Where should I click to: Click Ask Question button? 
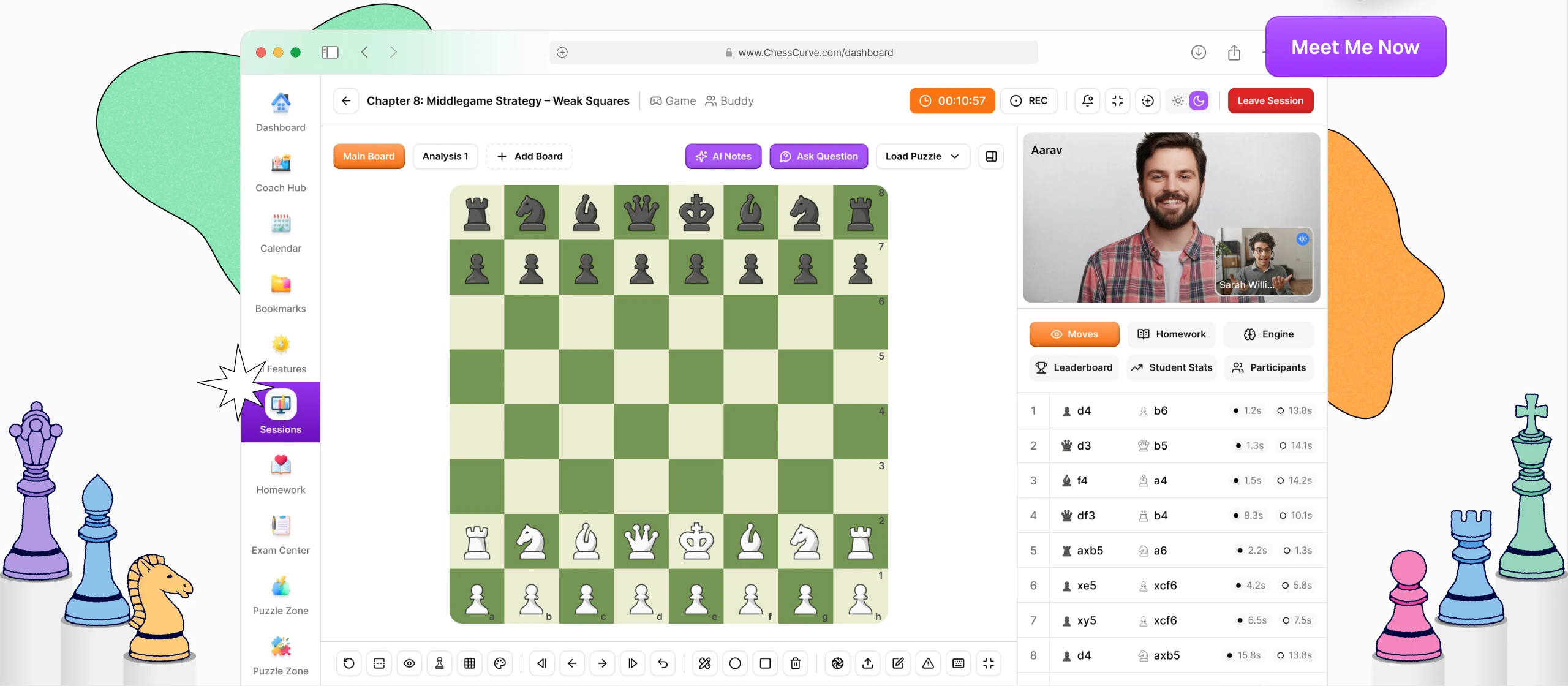tap(818, 156)
